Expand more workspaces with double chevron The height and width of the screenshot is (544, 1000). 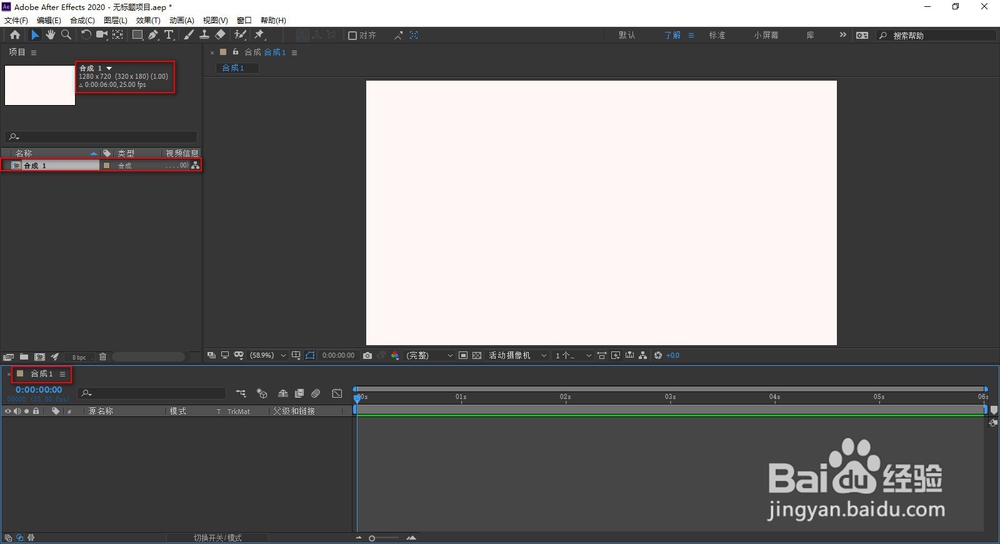[843, 35]
